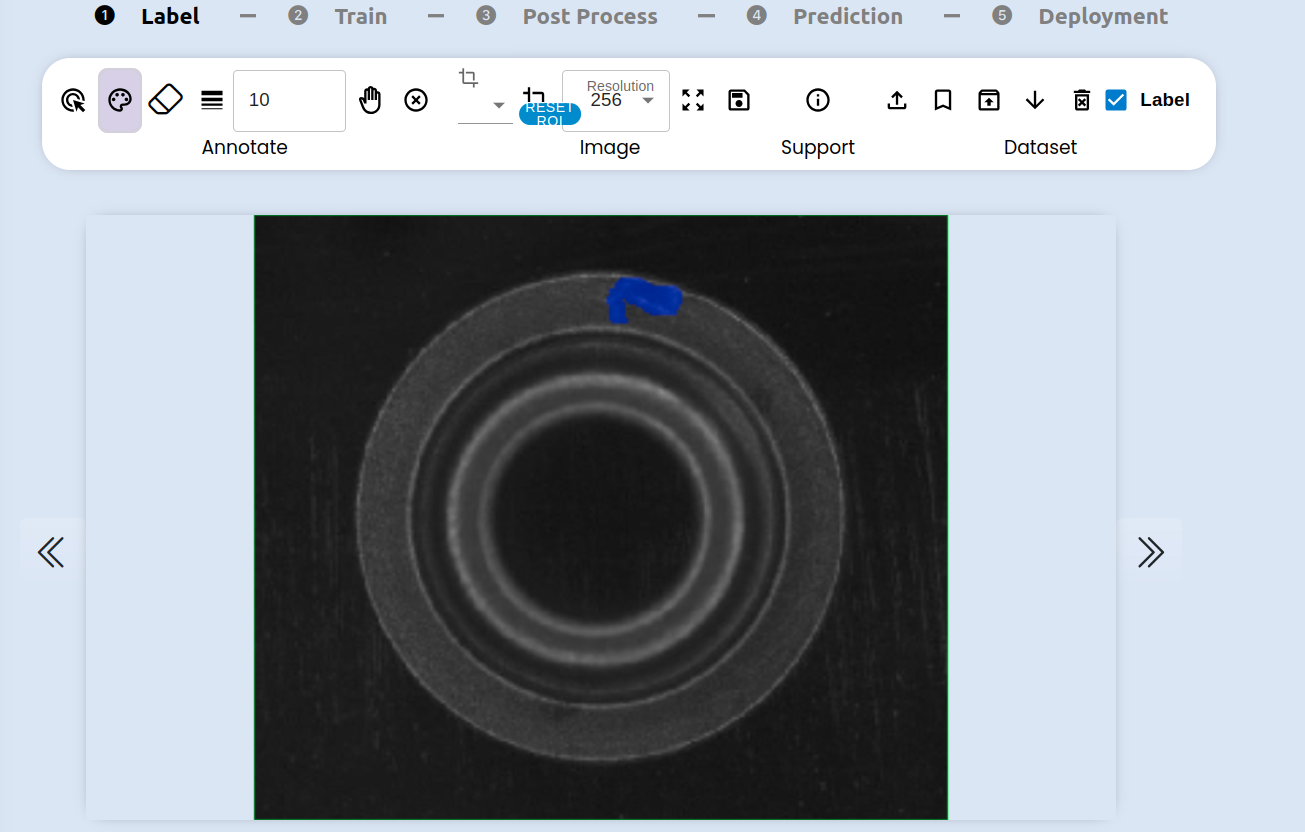Click the Support group label
The image size is (1305, 832).
(x=818, y=148)
